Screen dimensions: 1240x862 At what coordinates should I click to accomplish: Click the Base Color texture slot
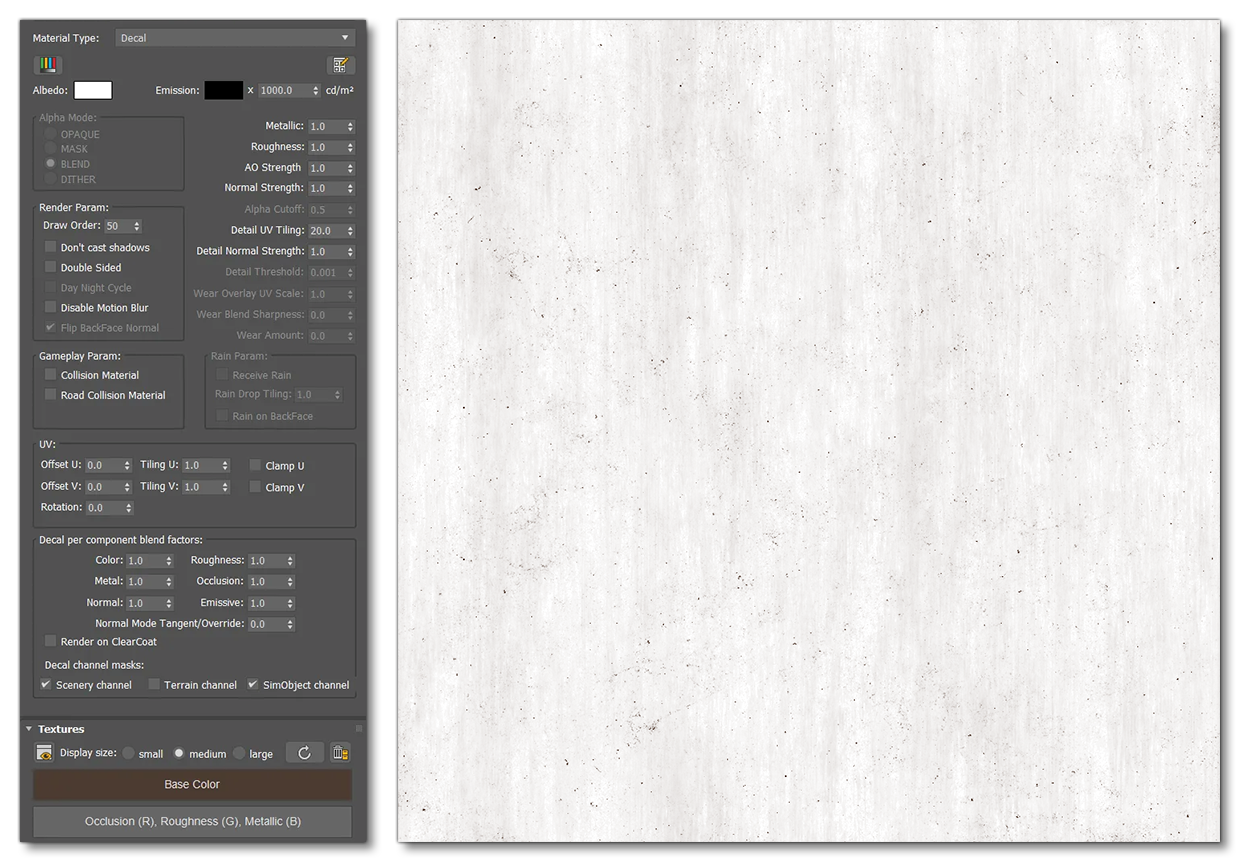click(x=193, y=785)
